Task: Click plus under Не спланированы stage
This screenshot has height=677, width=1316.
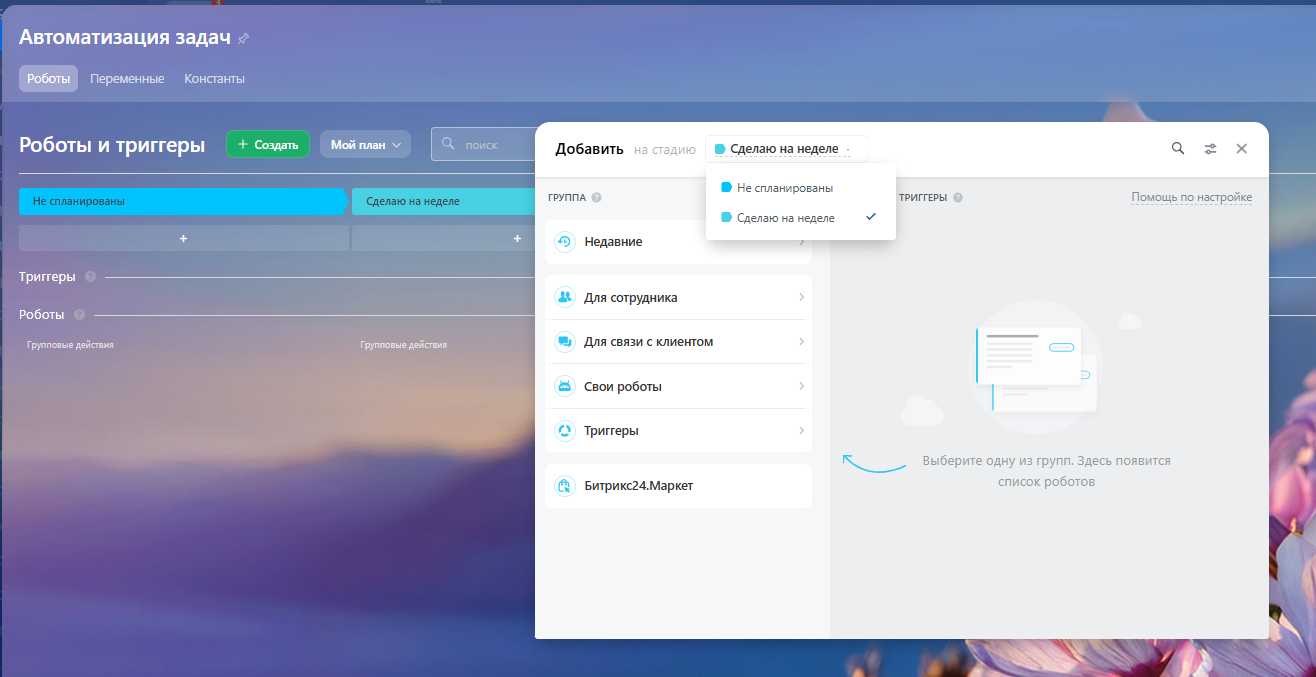Action: click(183, 239)
